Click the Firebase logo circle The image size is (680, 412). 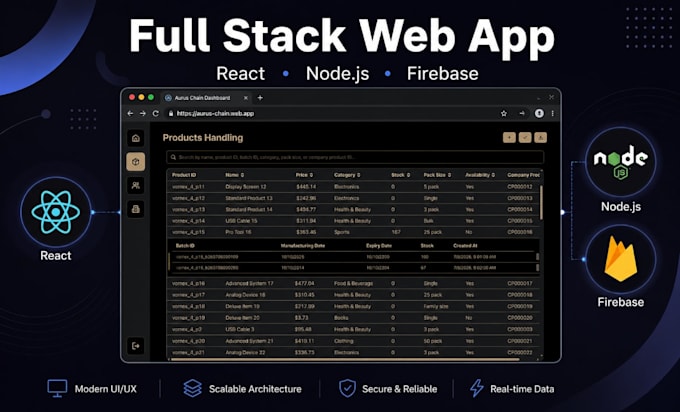(x=621, y=259)
